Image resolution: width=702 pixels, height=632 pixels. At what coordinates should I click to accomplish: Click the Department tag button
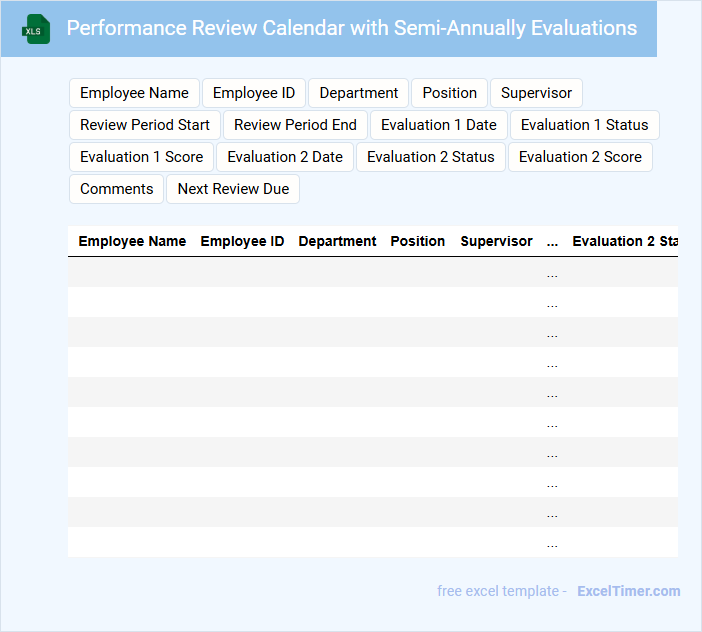[x=358, y=93]
